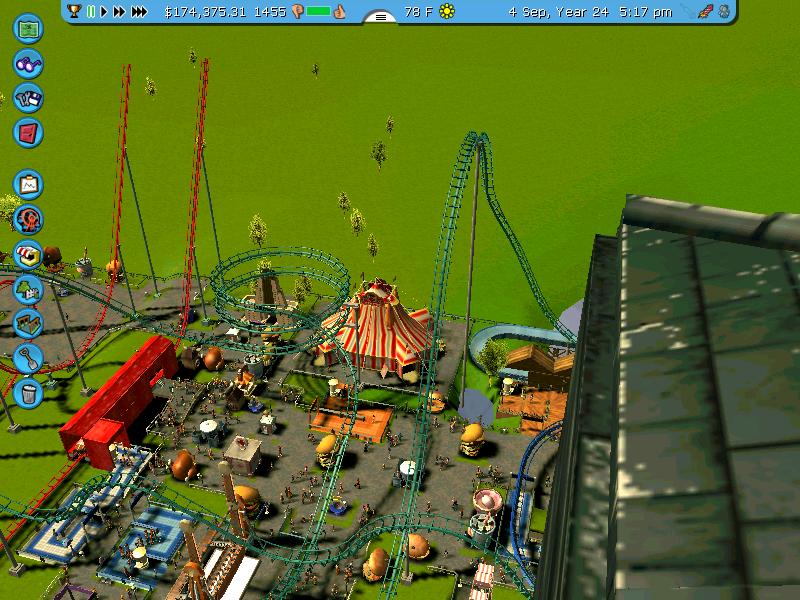Screen dimensions: 800x600
Task: Select the trash can delete tool
Action: [28, 393]
